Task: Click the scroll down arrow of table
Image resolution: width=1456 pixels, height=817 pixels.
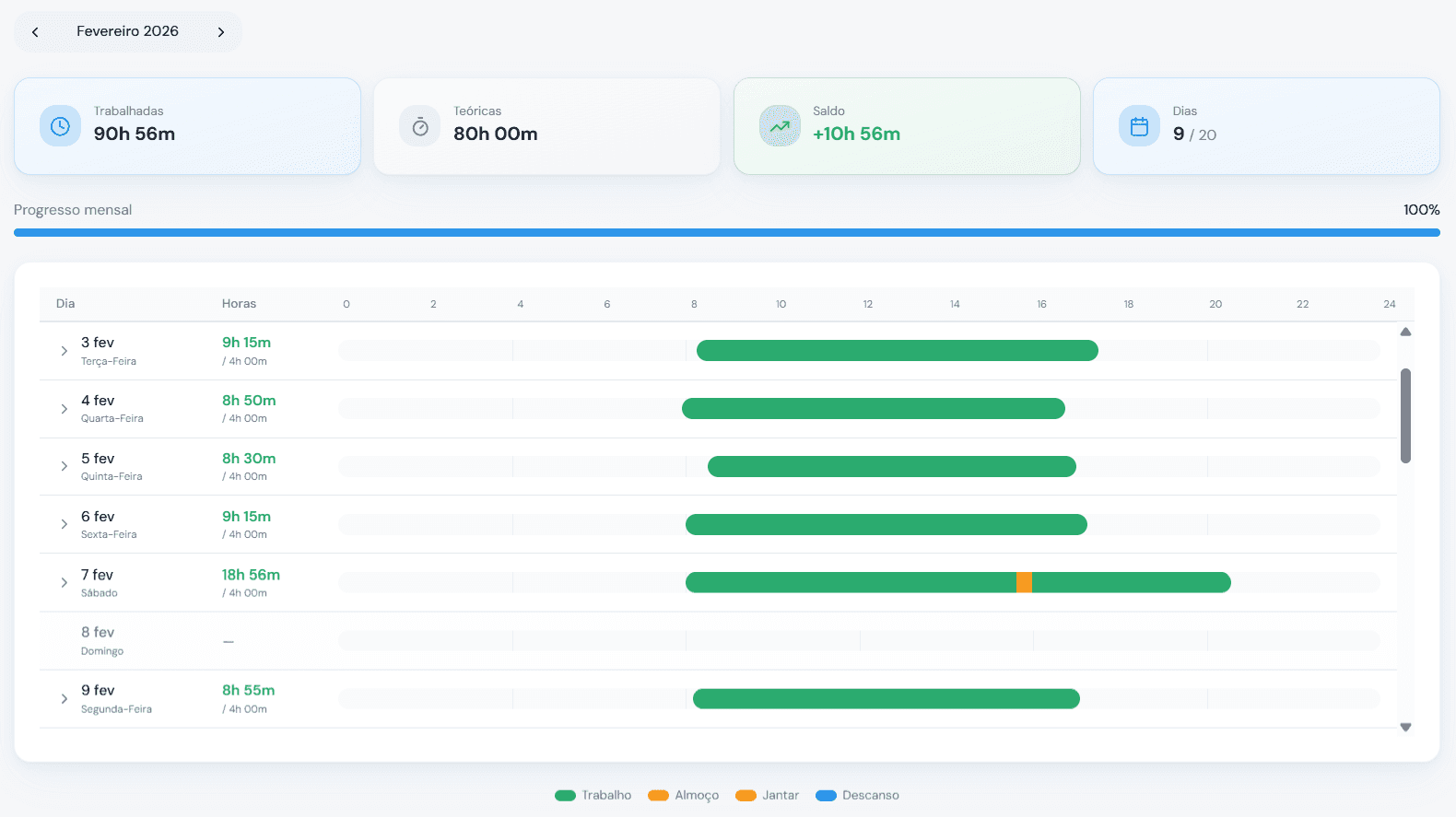Action: [1405, 728]
